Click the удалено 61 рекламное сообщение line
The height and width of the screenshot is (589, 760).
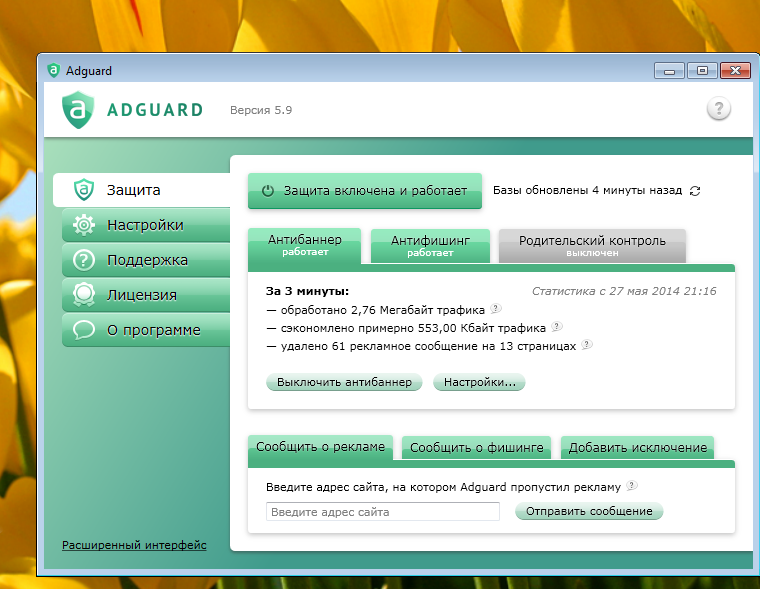tap(421, 346)
